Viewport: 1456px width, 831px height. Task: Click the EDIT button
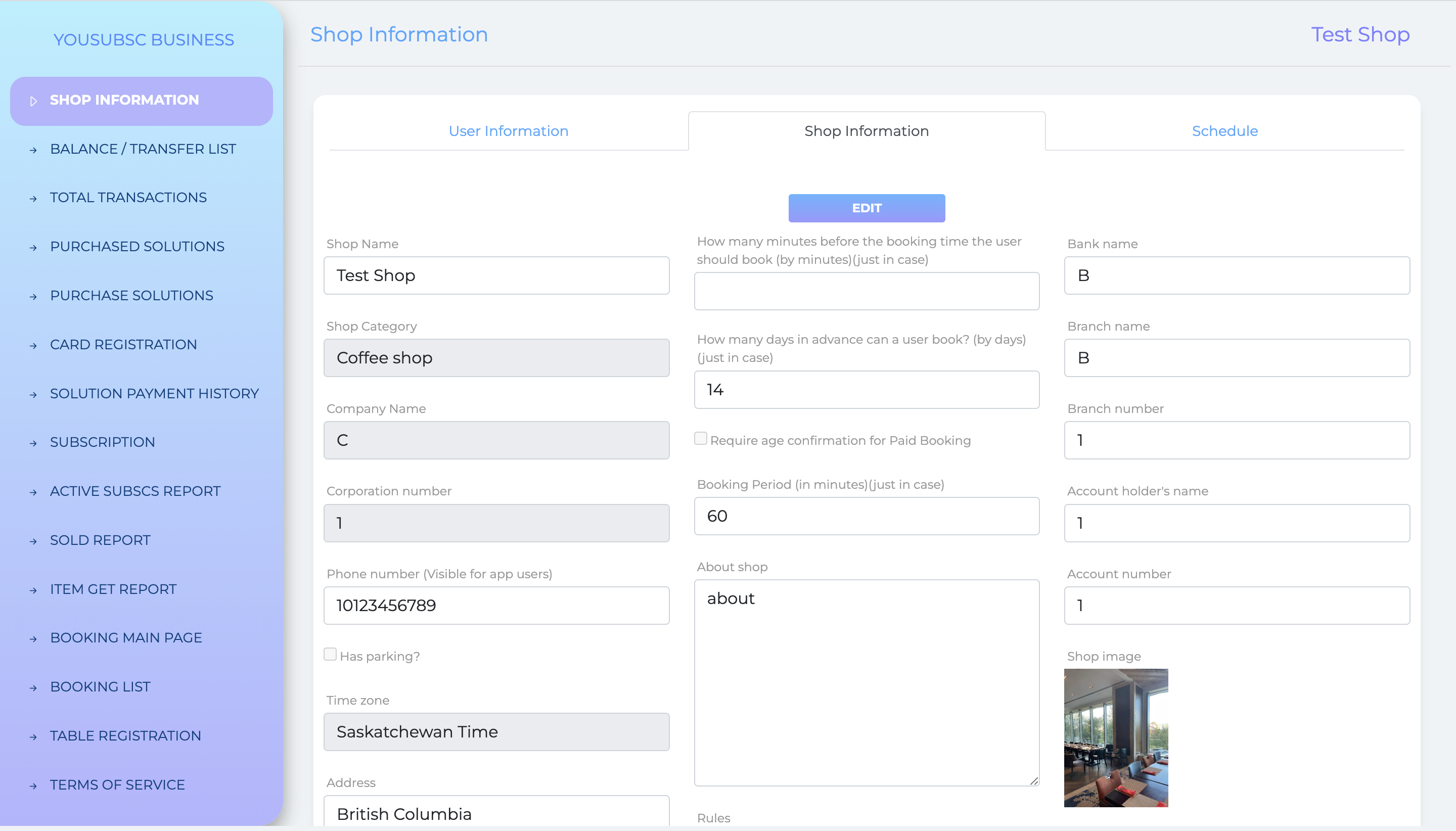pos(866,208)
